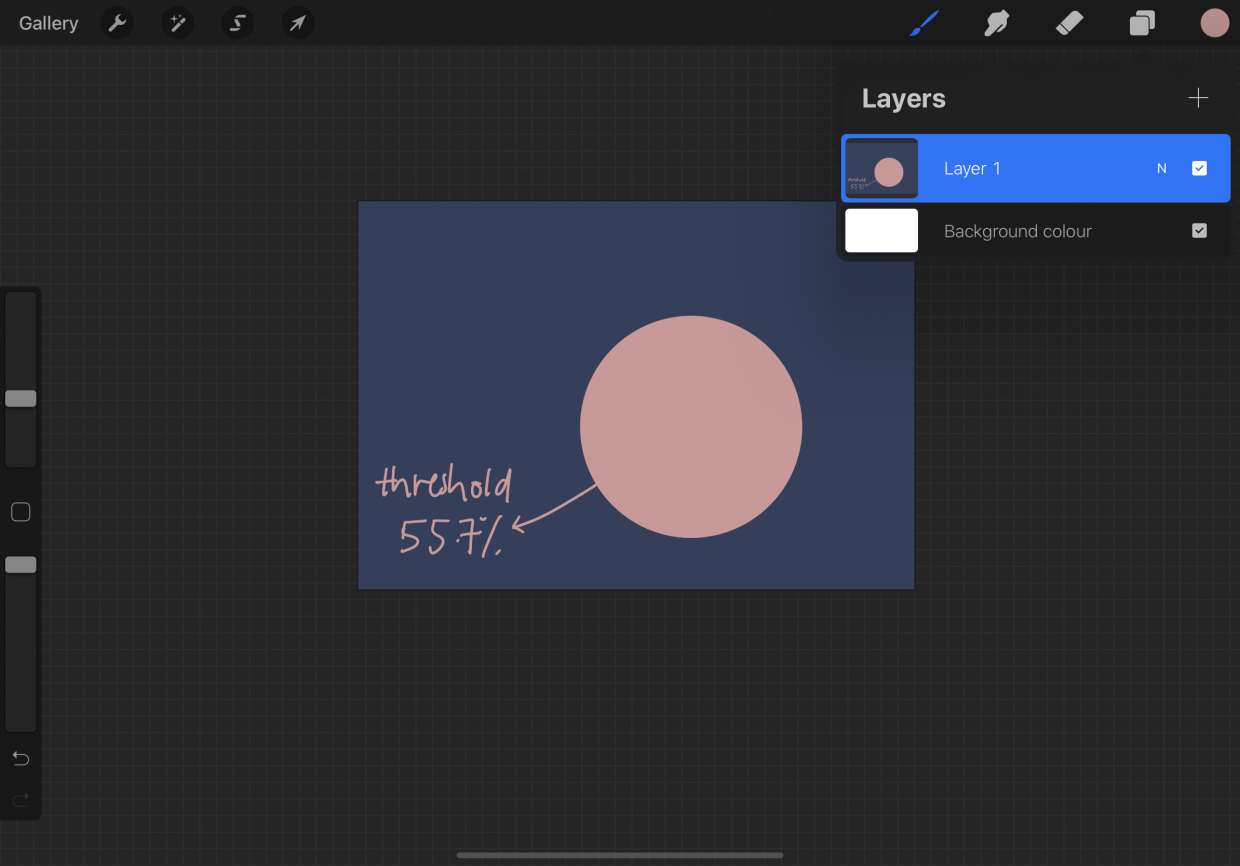Viewport: 1240px width, 866px height.
Task: Return to the Gallery
Action: pos(48,23)
